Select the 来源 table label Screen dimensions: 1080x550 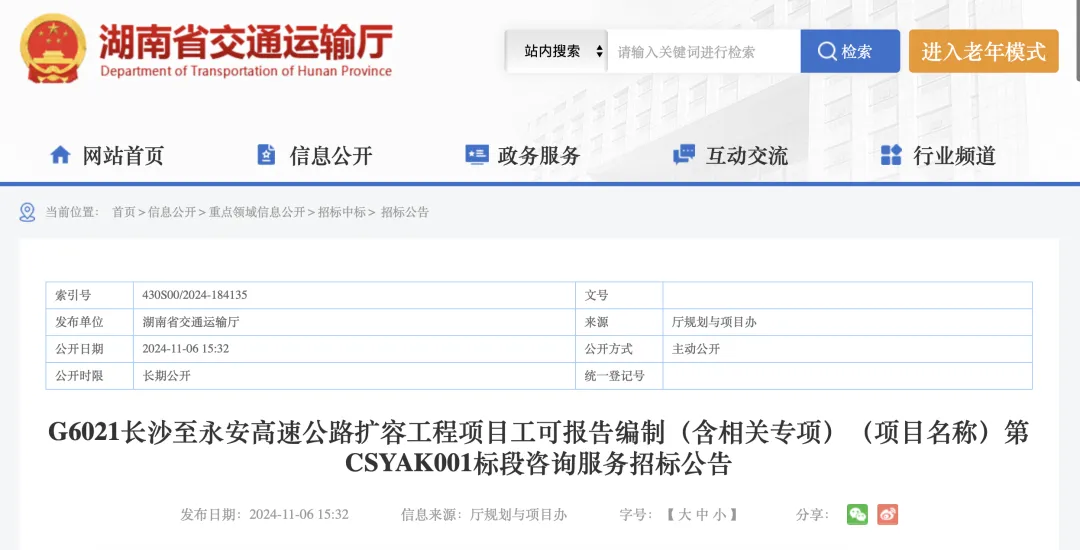pos(596,322)
